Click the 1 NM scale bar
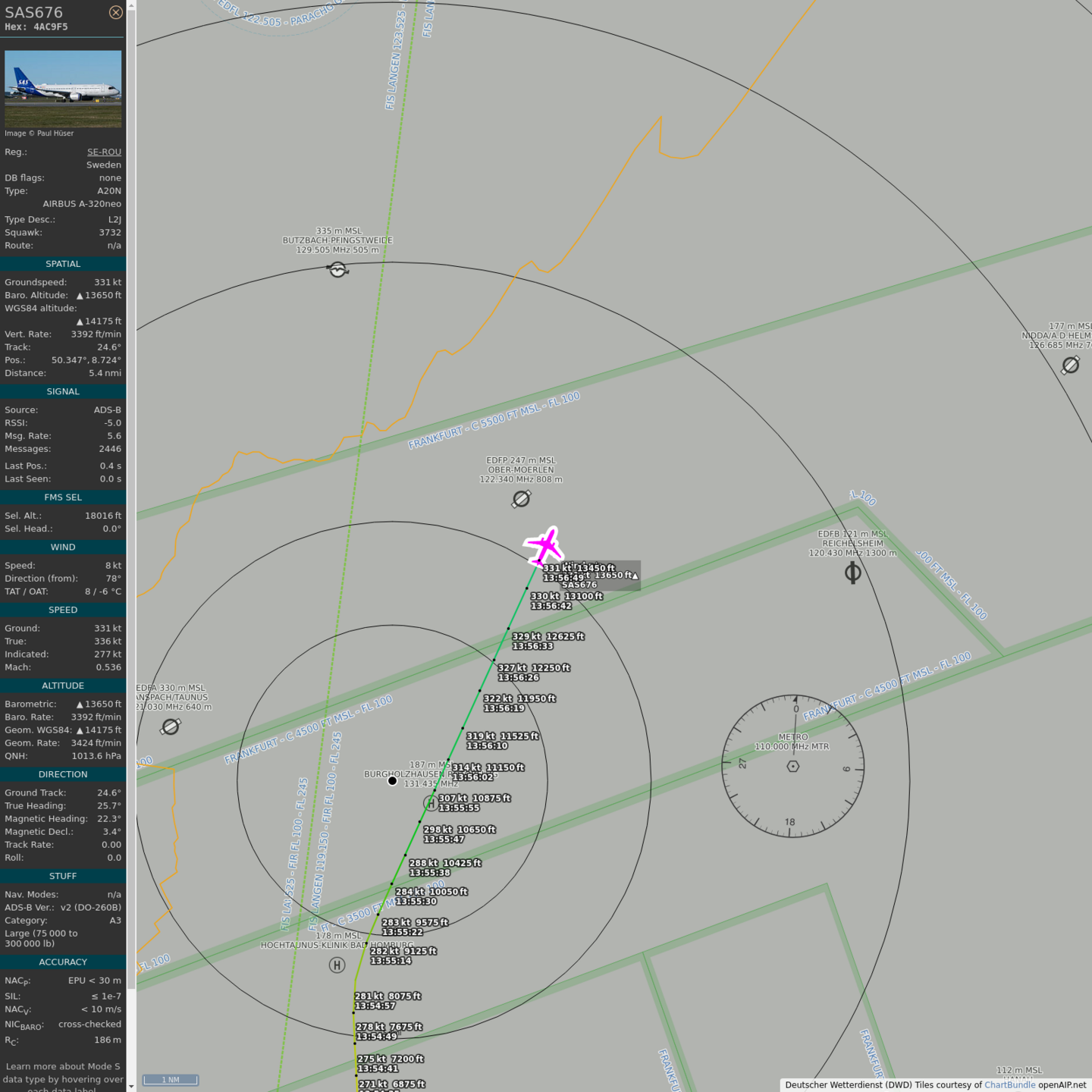This screenshot has width=1092, height=1092. (171, 1080)
